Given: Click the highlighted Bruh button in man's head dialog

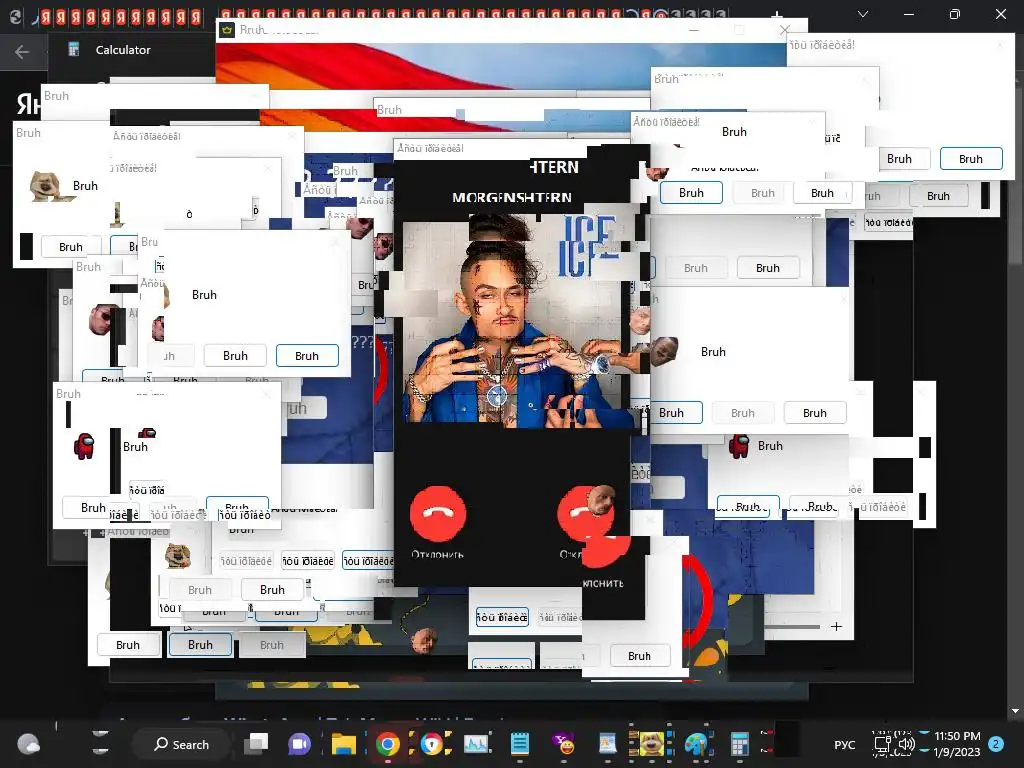Looking at the screenshot, I should coord(676,413).
